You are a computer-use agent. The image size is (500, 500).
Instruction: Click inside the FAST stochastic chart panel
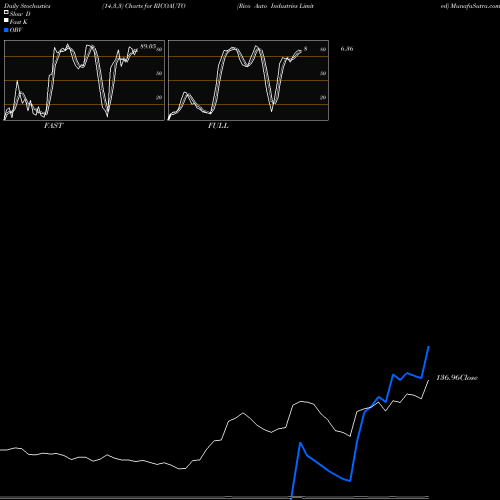coord(84,80)
